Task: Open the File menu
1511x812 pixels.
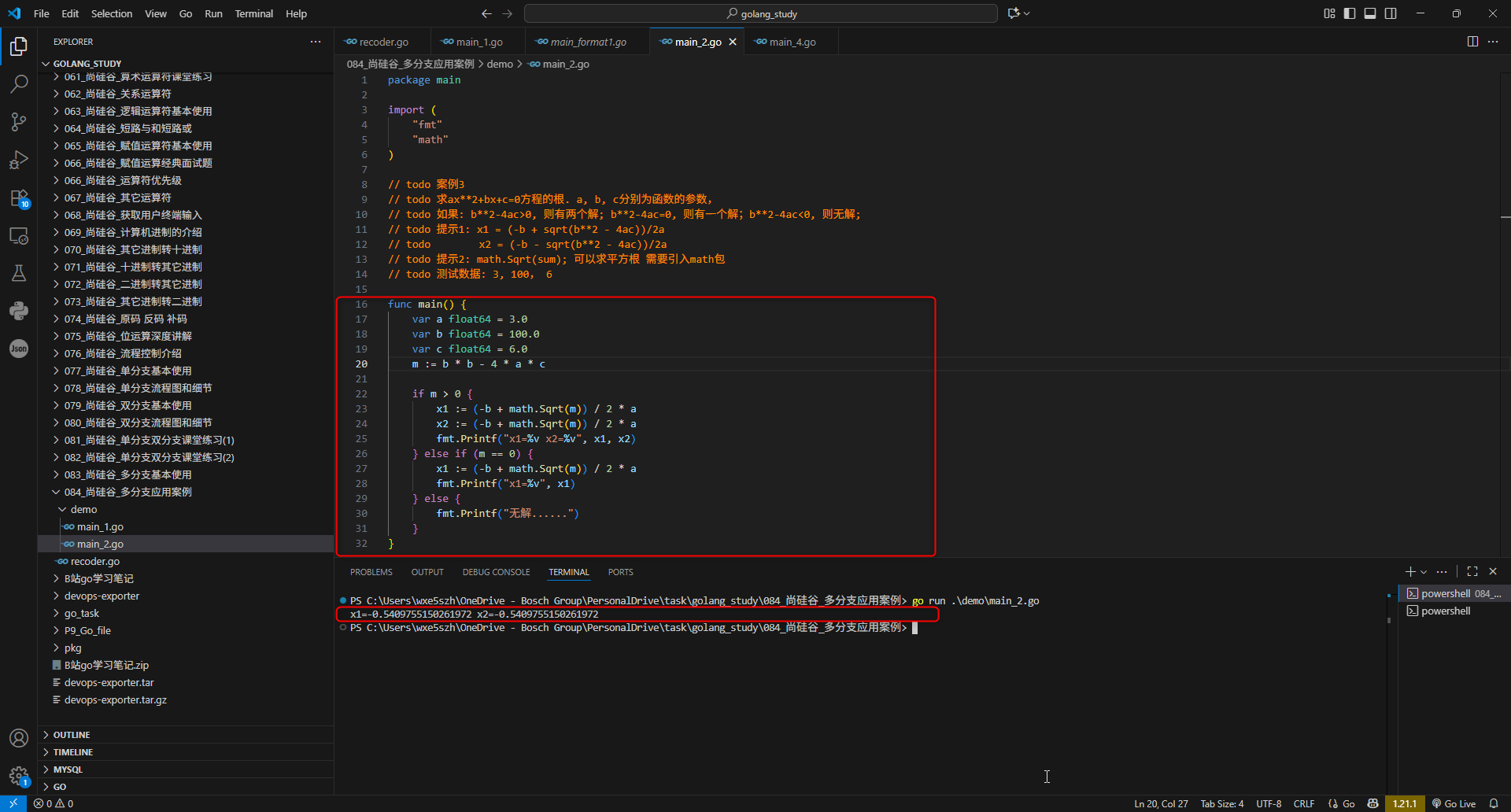Action: 42,13
